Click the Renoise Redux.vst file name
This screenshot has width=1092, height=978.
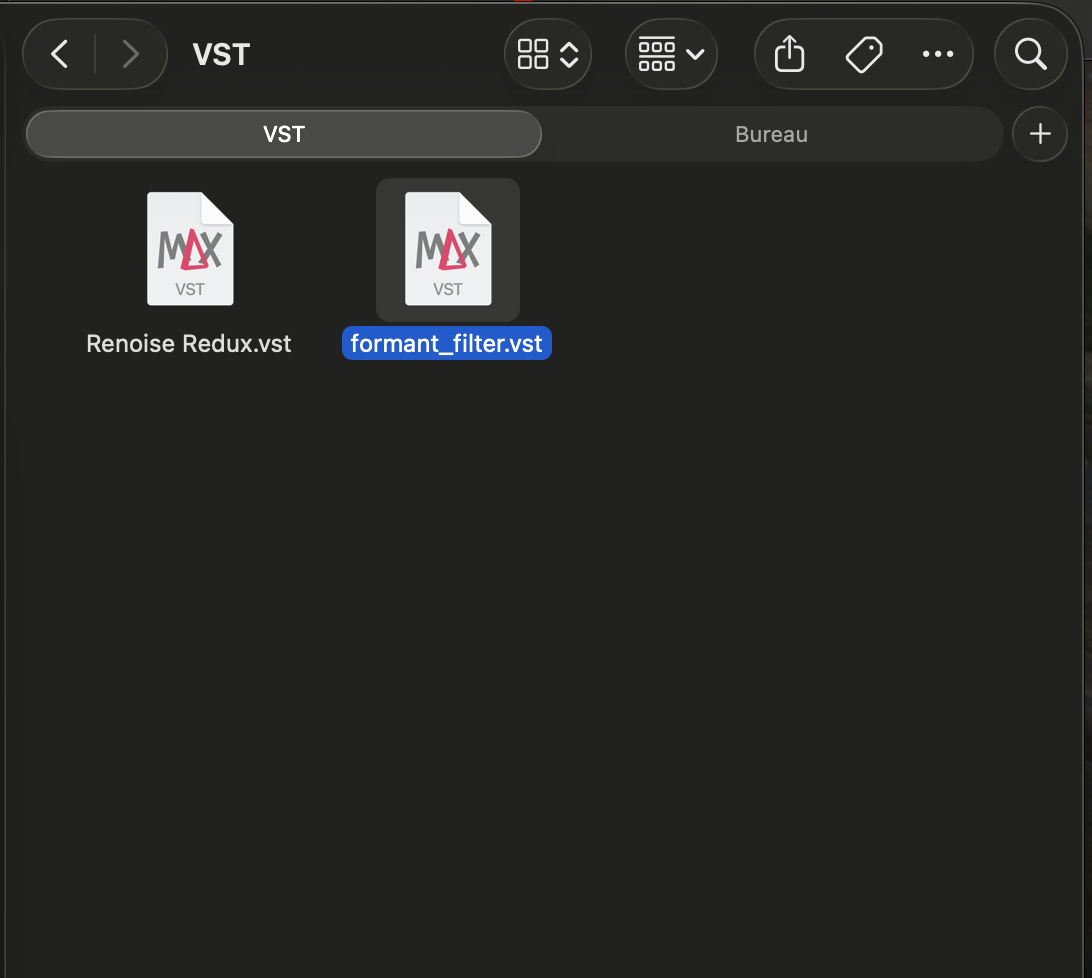pyautogui.click(x=189, y=344)
